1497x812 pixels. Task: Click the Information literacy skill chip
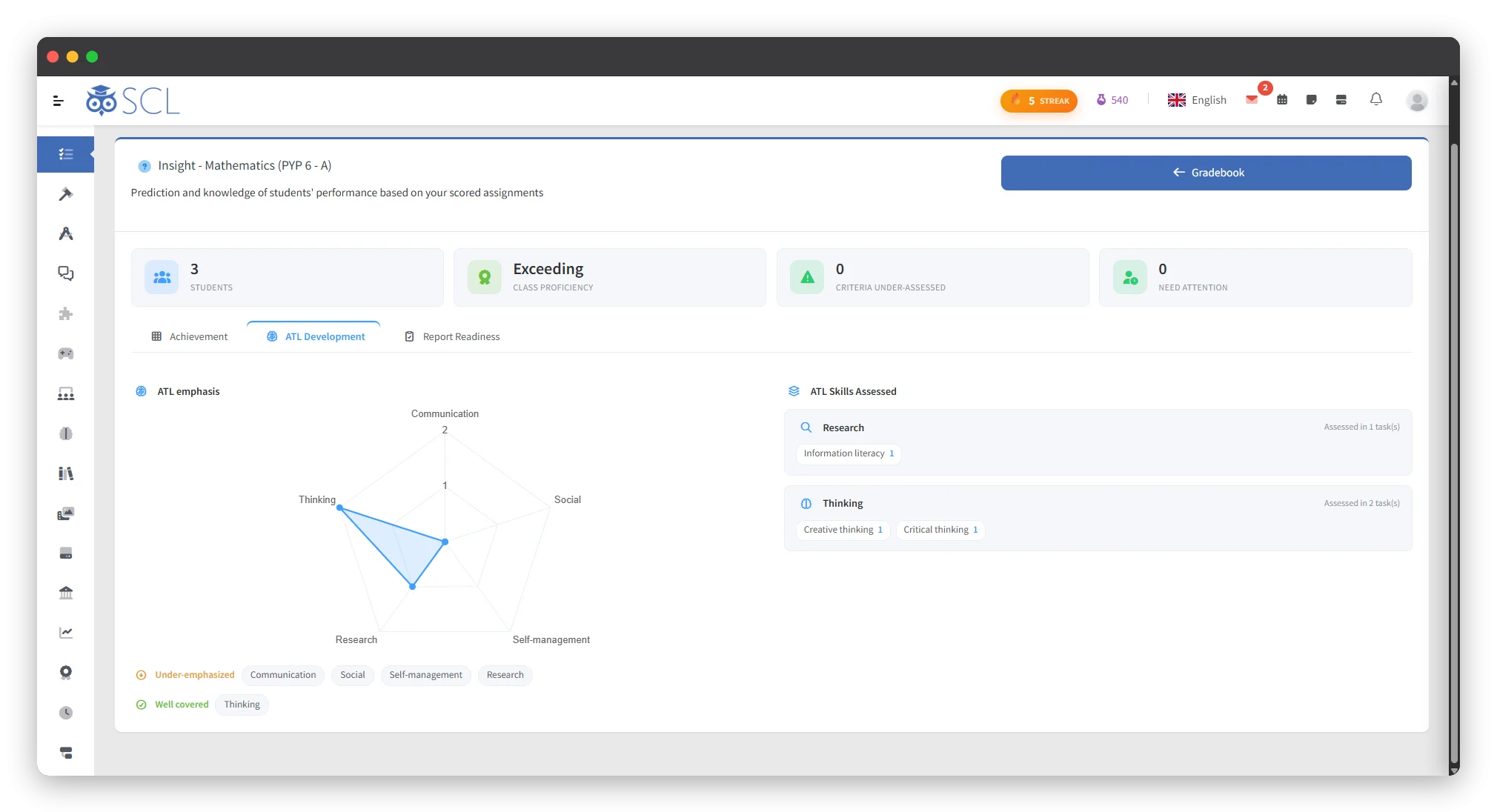pos(849,453)
